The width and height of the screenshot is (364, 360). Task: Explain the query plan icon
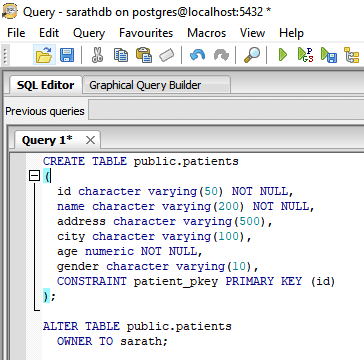[x=351, y=55]
